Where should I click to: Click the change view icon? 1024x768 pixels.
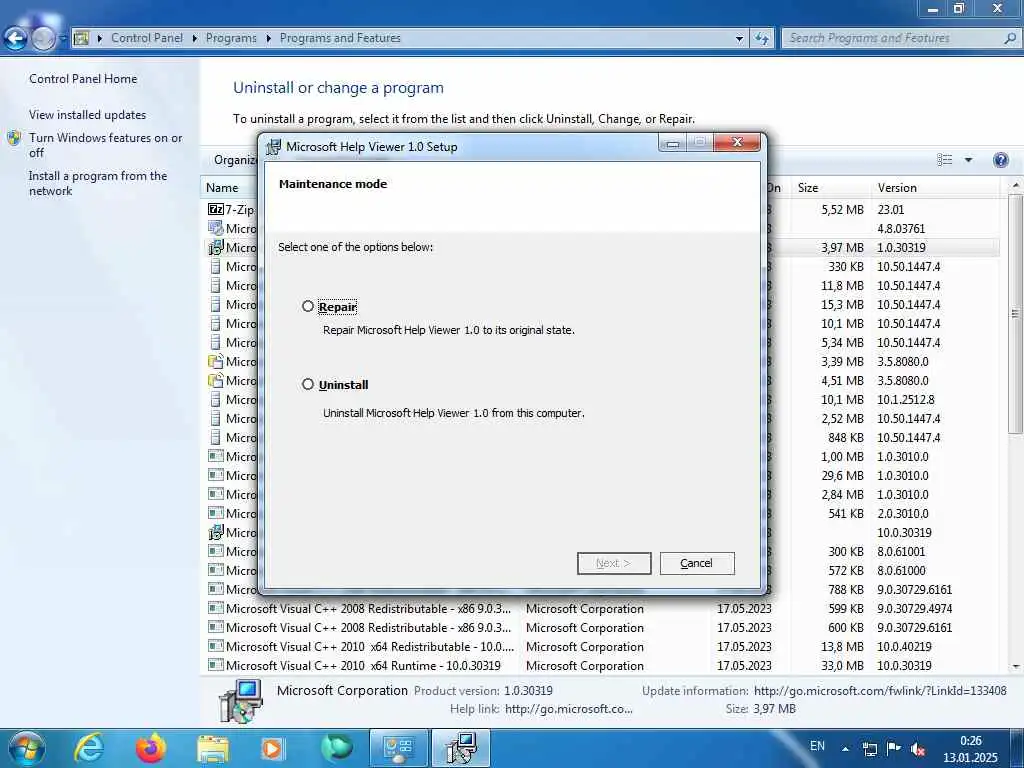[944, 160]
